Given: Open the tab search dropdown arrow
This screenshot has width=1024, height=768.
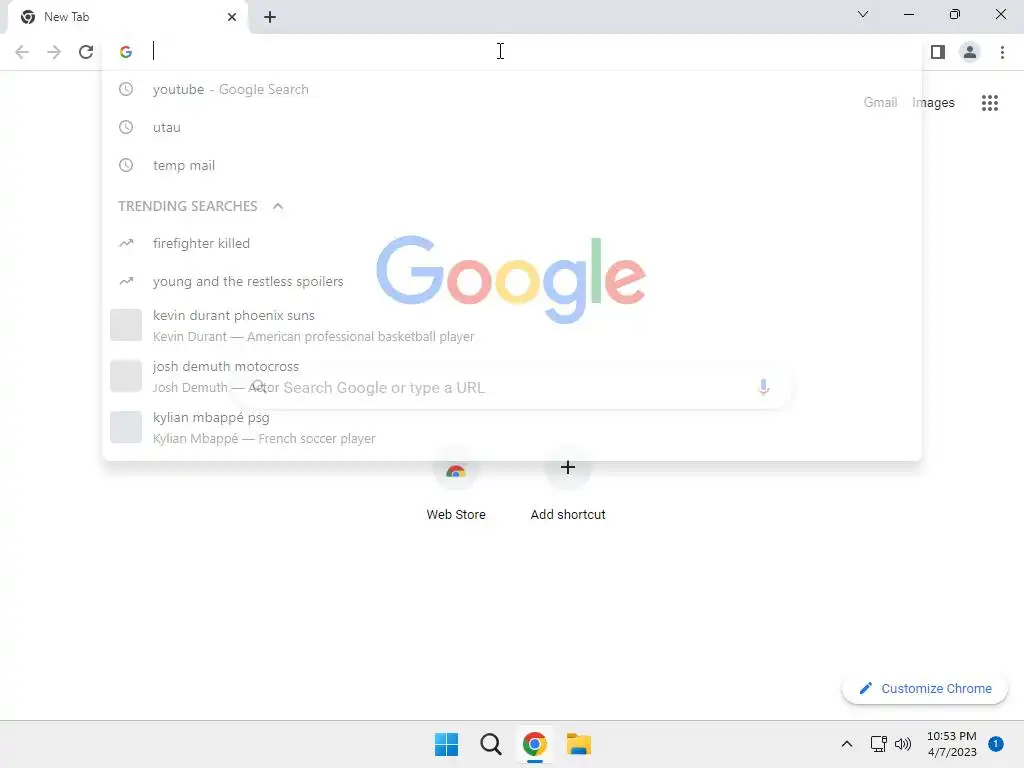Looking at the screenshot, I should pyautogui.click(x=863, y=14).
